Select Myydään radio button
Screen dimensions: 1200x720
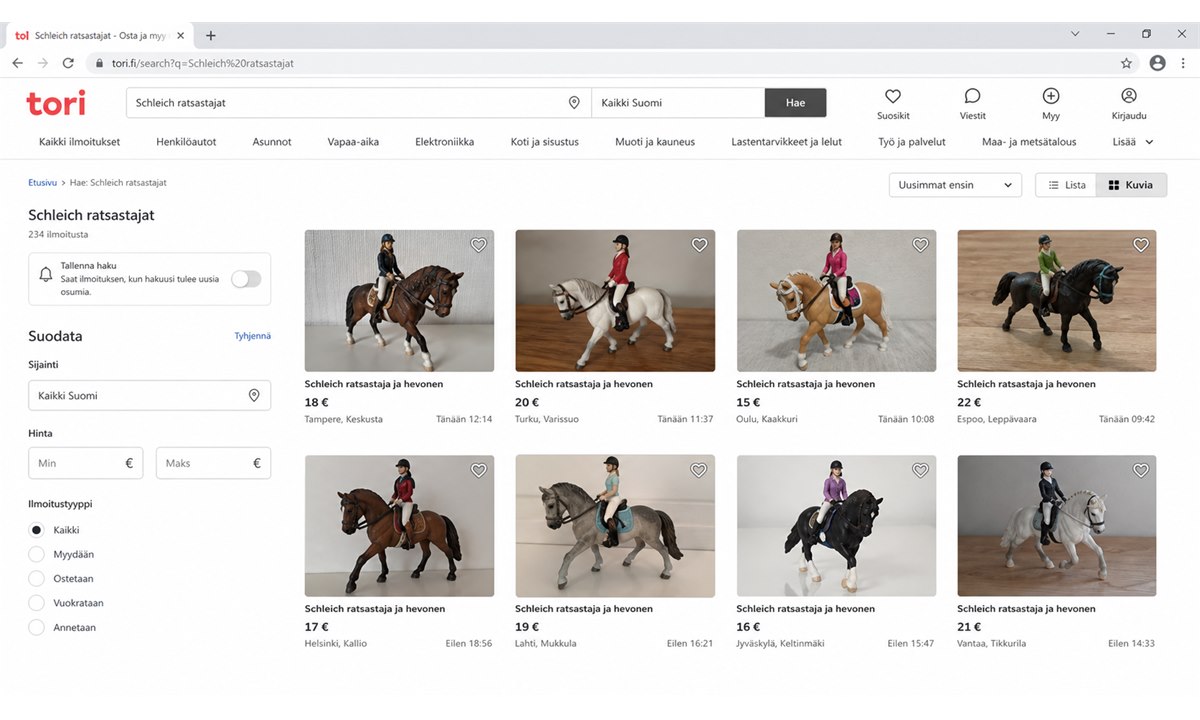tap(37, 554)
